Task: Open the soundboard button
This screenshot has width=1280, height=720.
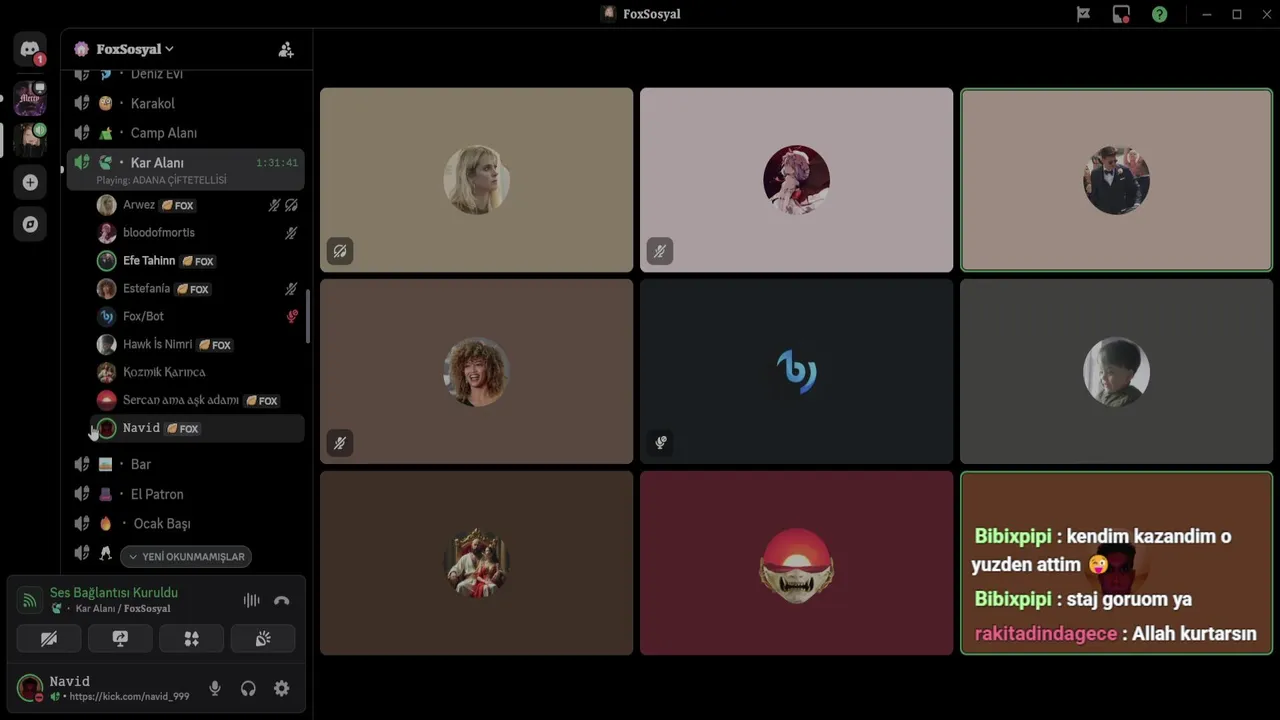Action: 263,638
